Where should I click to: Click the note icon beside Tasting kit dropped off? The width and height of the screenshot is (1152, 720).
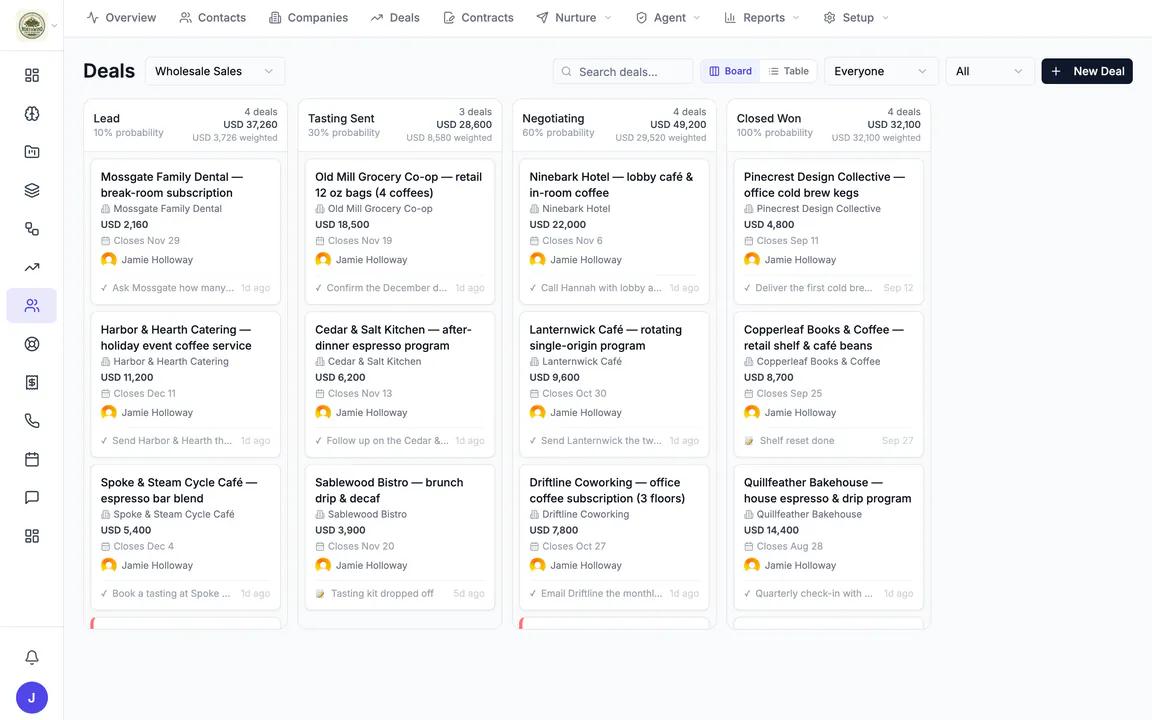[x=320, y=594]
